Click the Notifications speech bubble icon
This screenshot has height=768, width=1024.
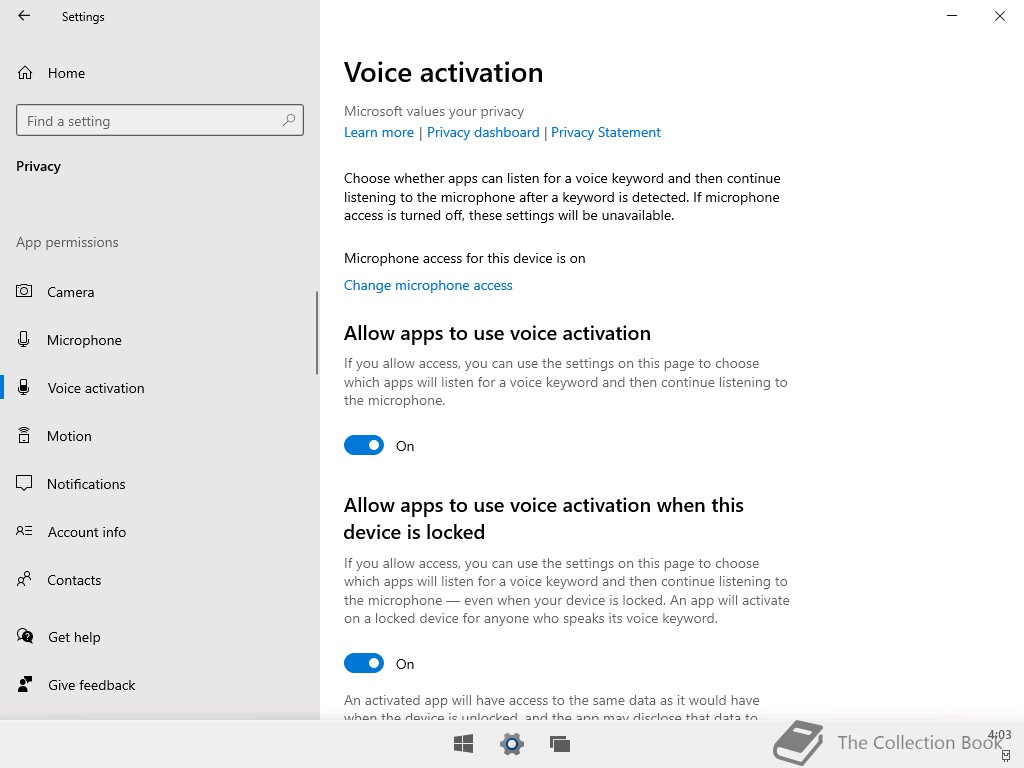[x=24, y=483]
